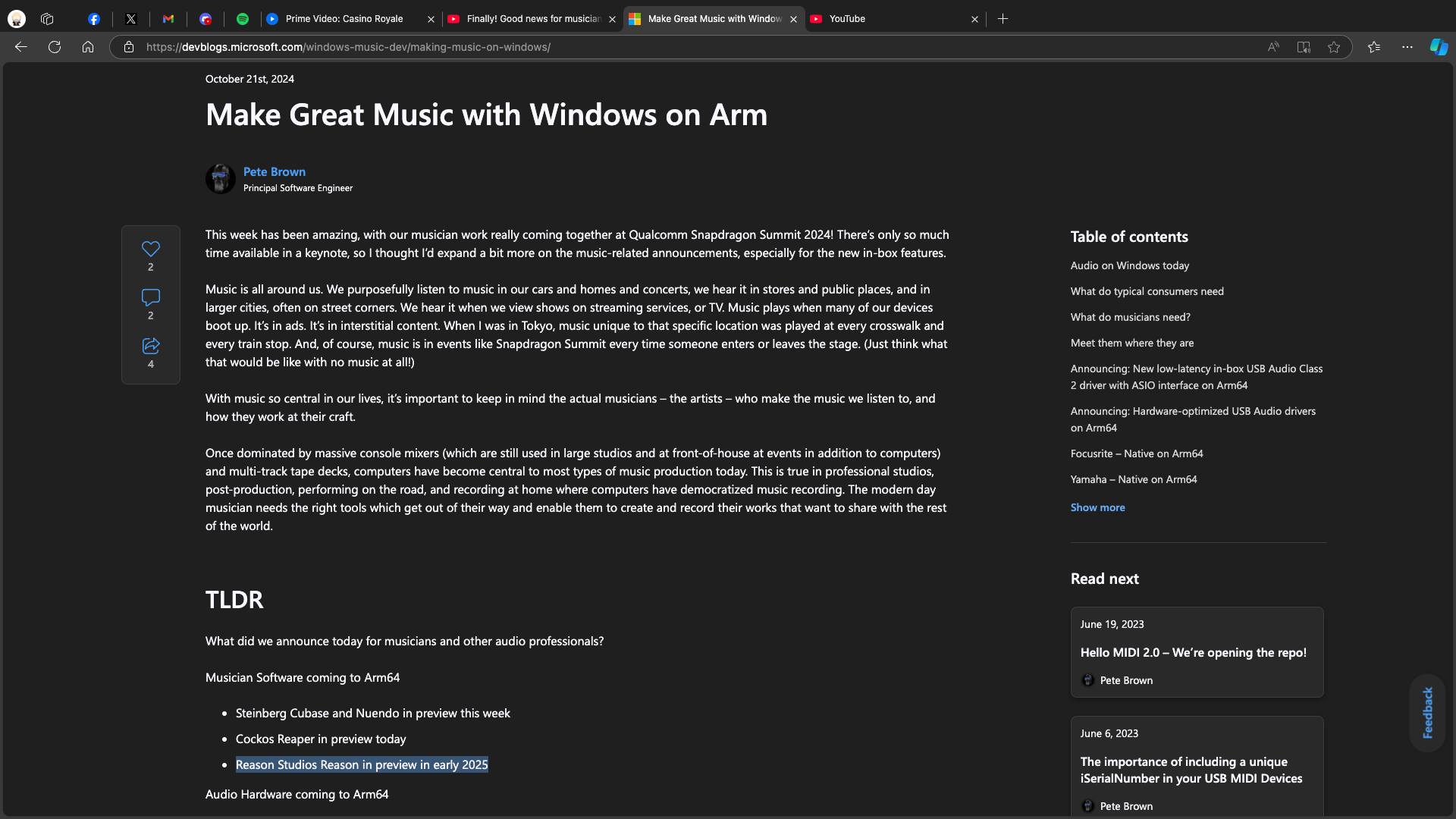Open the tab actions workspace icon
The image size is (1456, 819).
[x=47, y=19]
